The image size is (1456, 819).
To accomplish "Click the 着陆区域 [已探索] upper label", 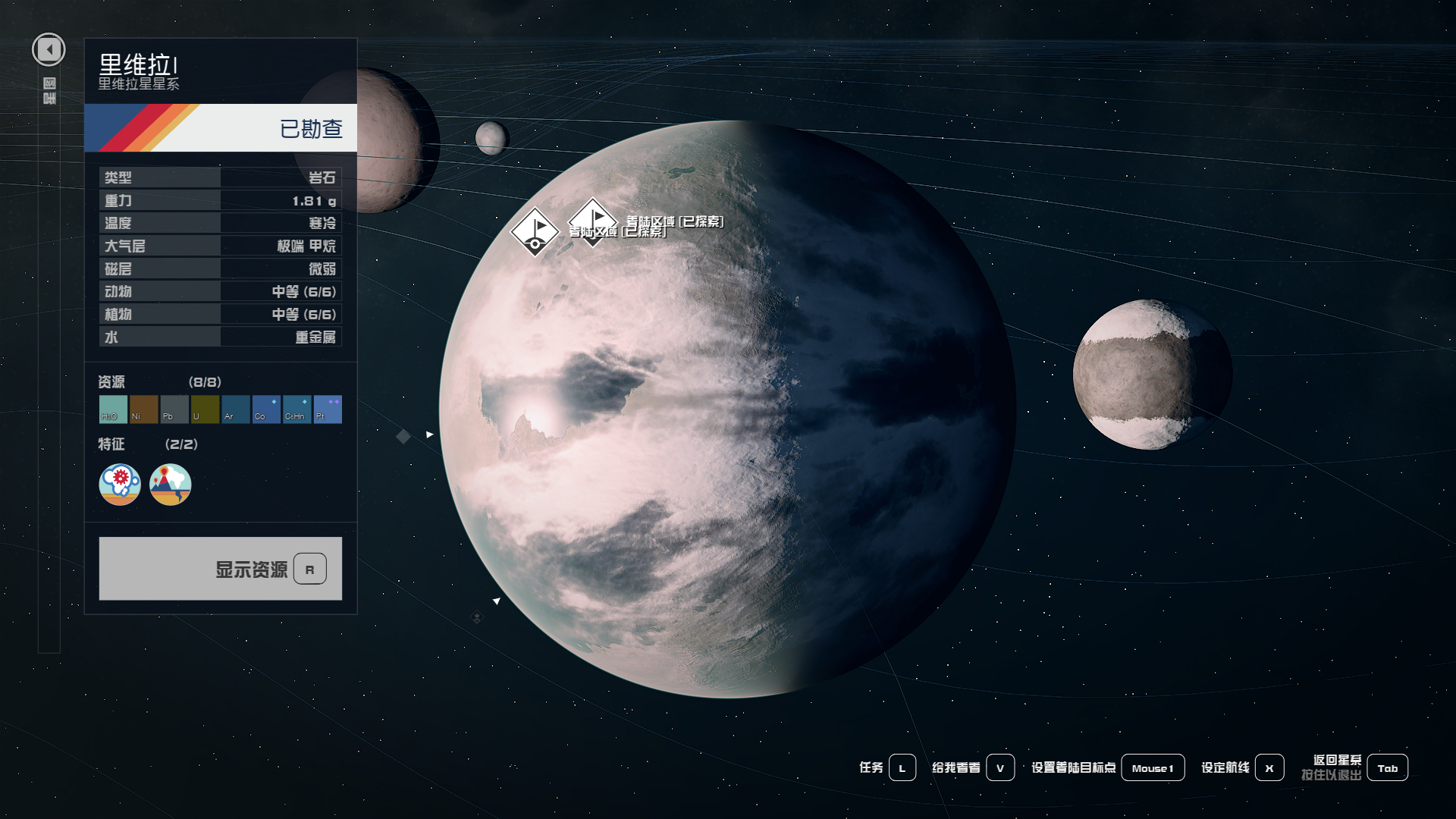I will [x=675, y=221].
